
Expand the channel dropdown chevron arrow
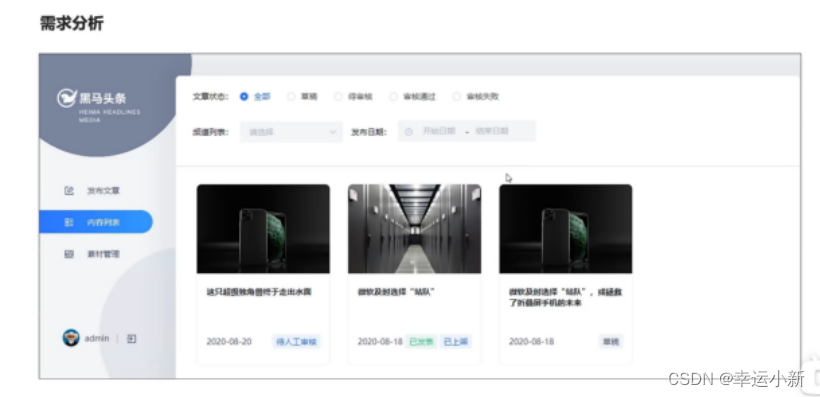(333, 132)
